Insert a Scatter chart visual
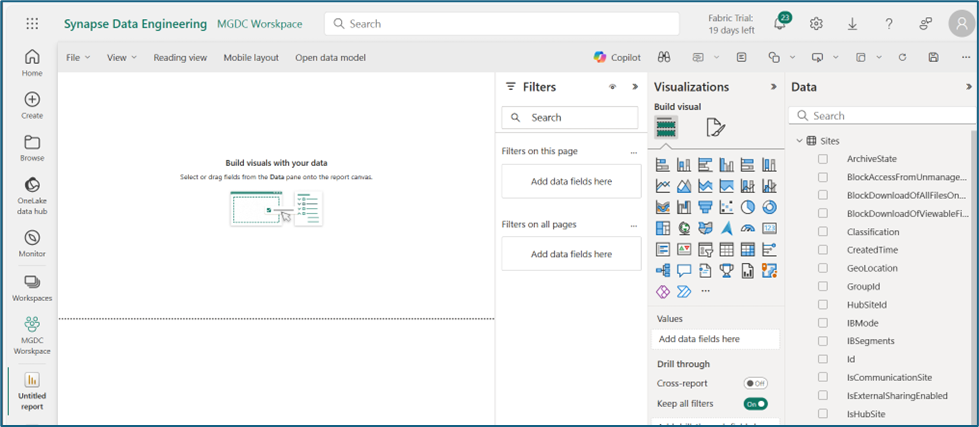This screenshot has height=427, width=979. pos(727,207)
